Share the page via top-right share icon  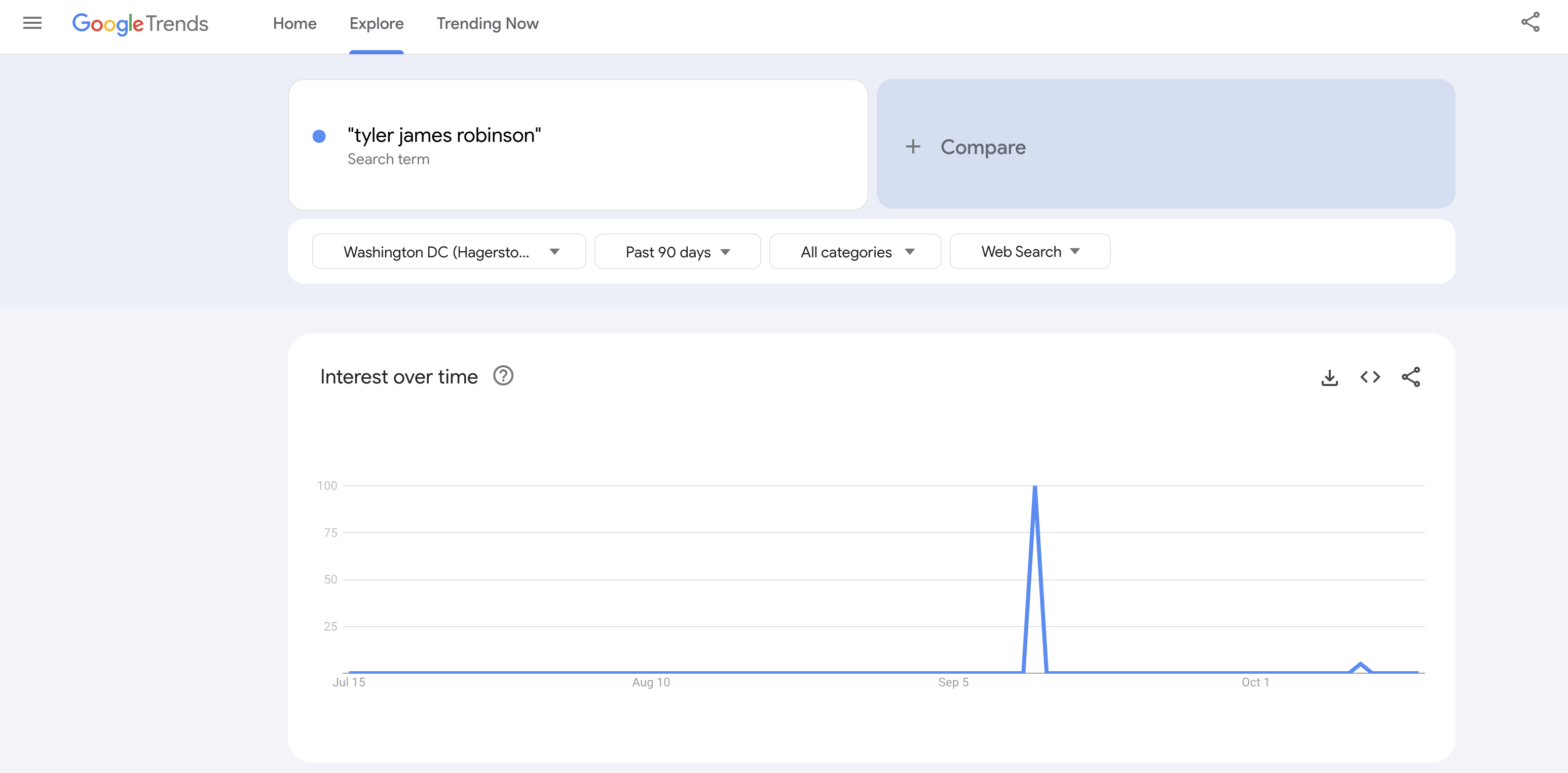(x=1529, y=22)
